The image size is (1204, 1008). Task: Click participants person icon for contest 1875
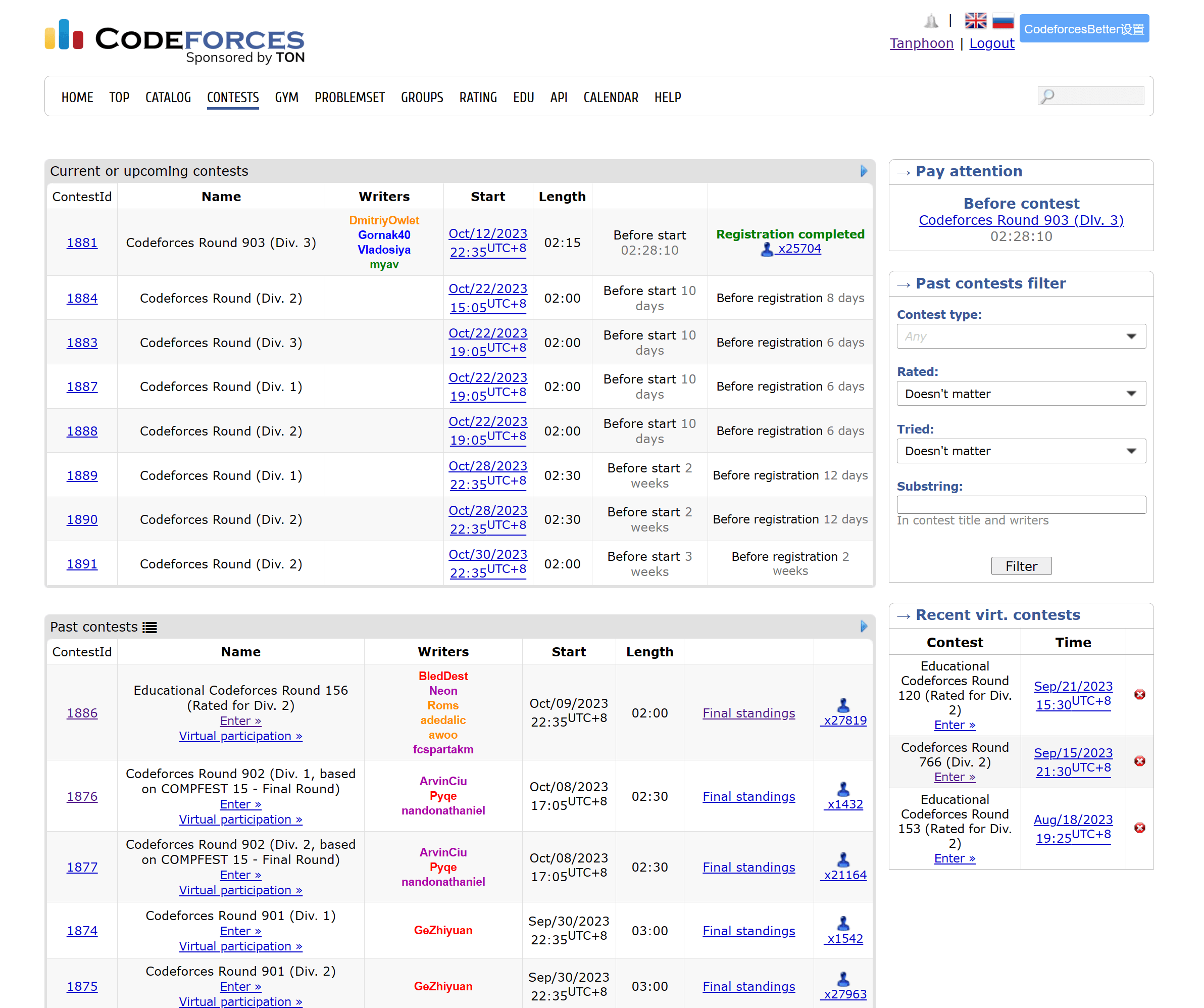[x=843, y=978]
